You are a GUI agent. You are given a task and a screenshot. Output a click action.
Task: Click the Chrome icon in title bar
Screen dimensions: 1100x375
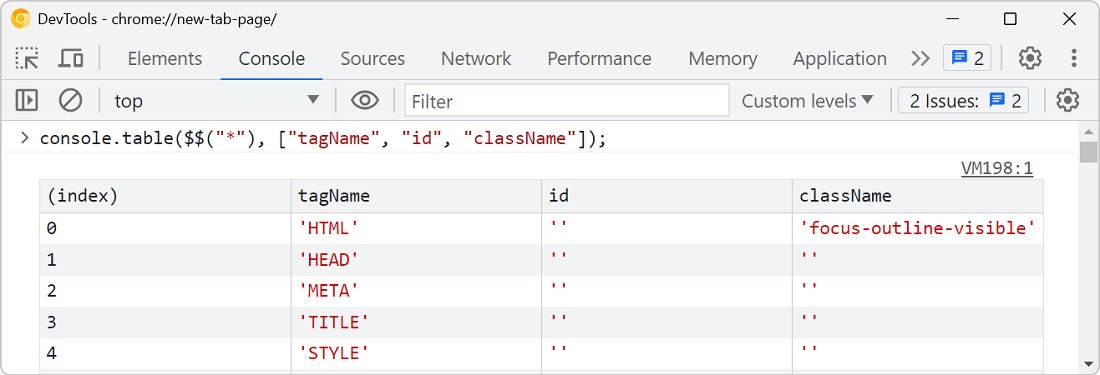tap(21, 19)
